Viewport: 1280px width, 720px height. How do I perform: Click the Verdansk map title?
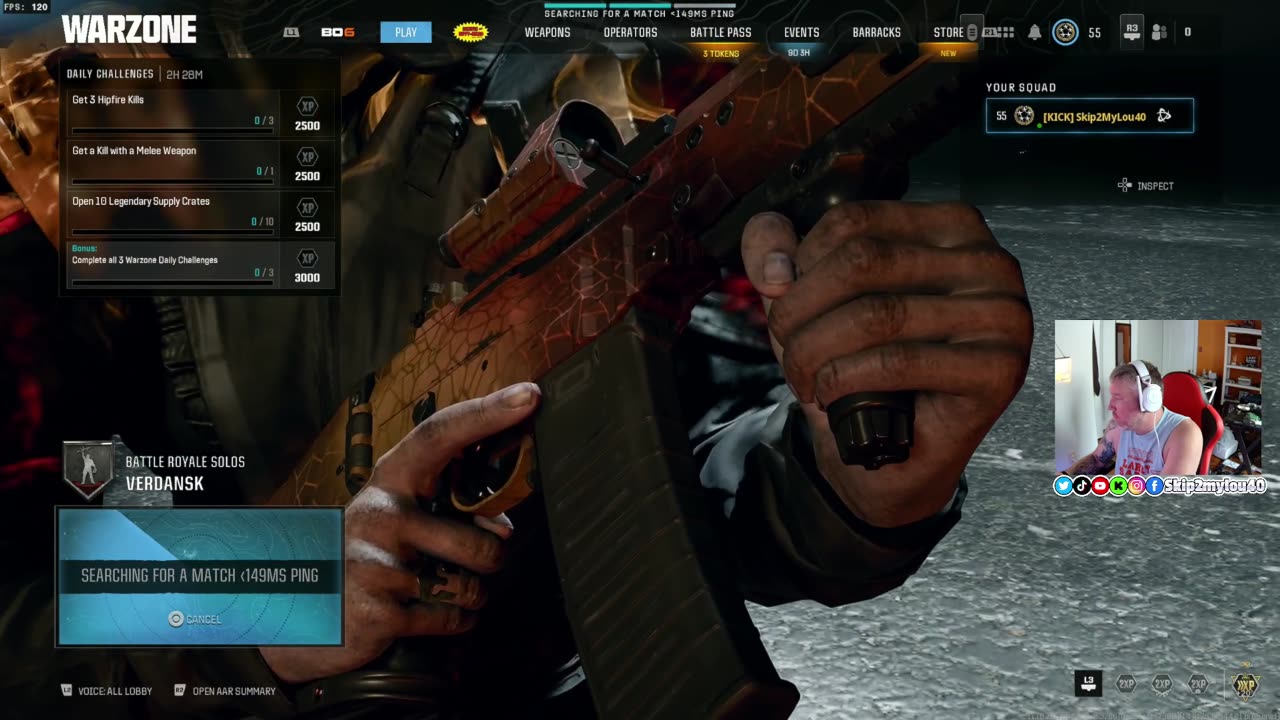pyautogui.click(x=165, y=484)
